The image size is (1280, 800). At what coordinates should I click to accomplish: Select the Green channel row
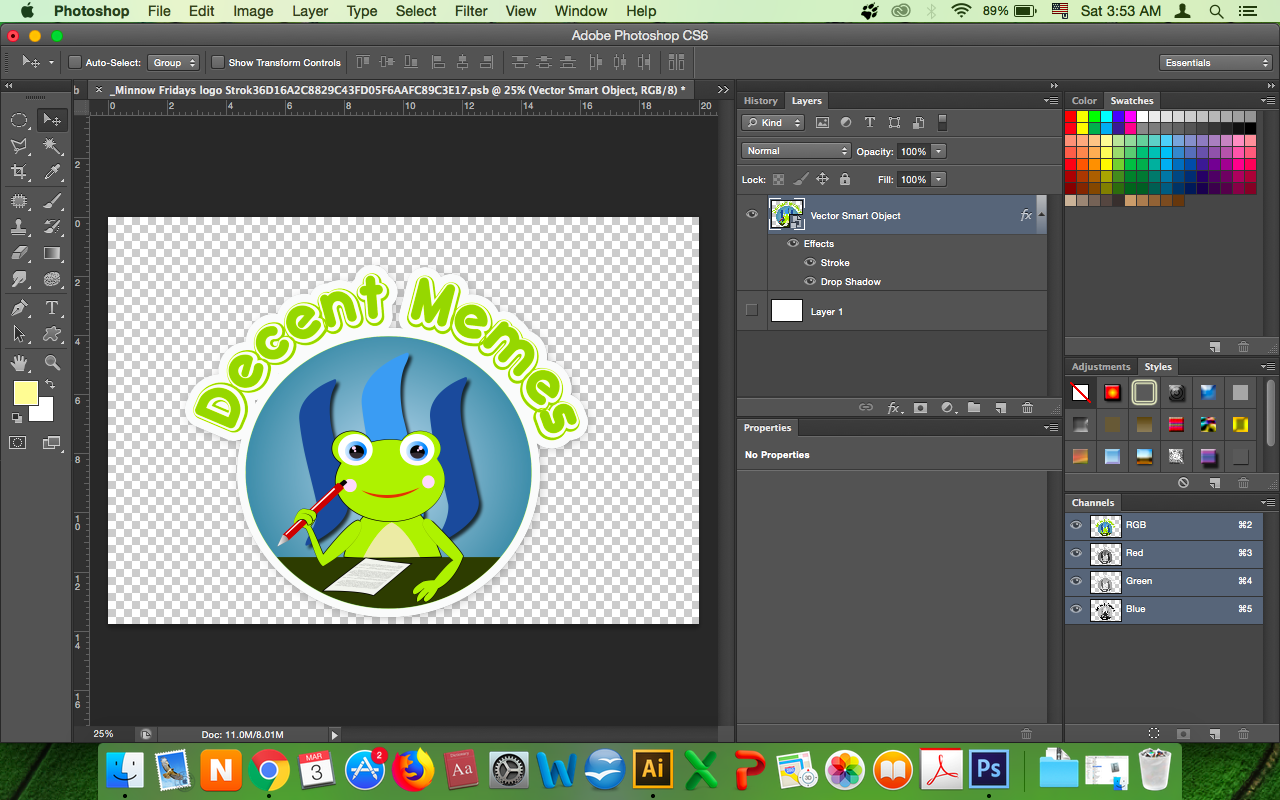1164,581
